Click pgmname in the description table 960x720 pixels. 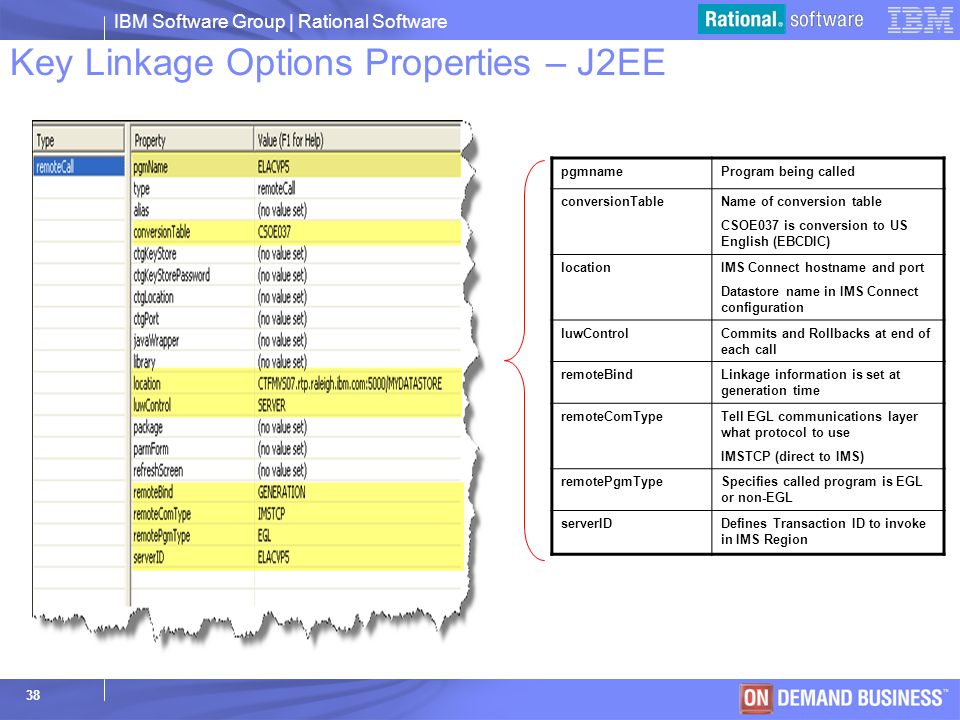[592, 172]
